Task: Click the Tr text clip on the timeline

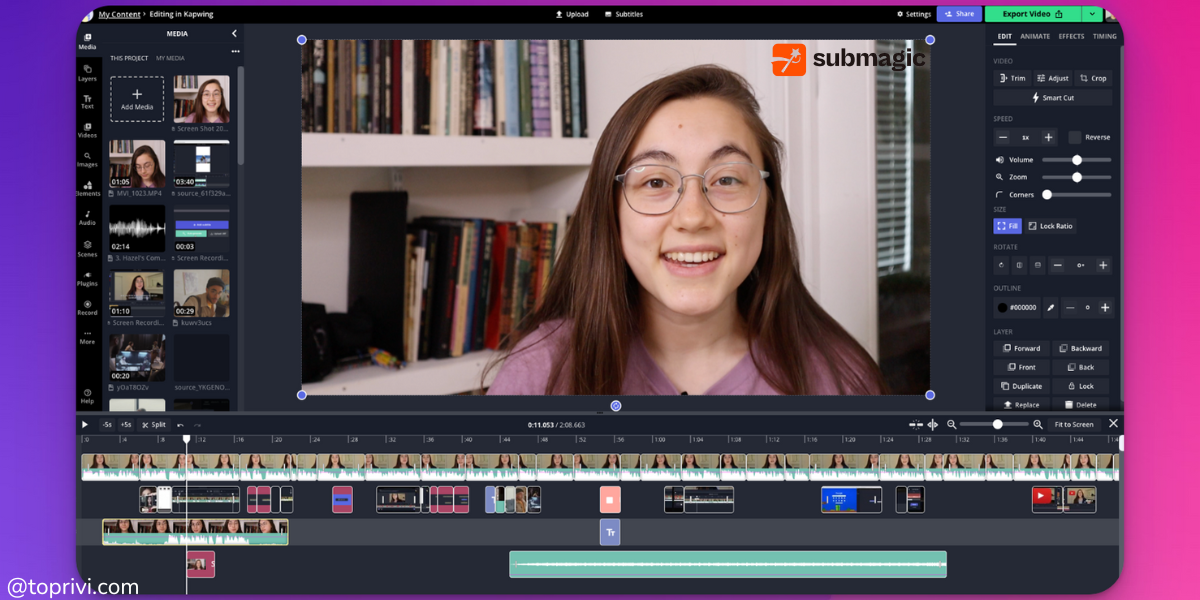Action: point(610,532)
